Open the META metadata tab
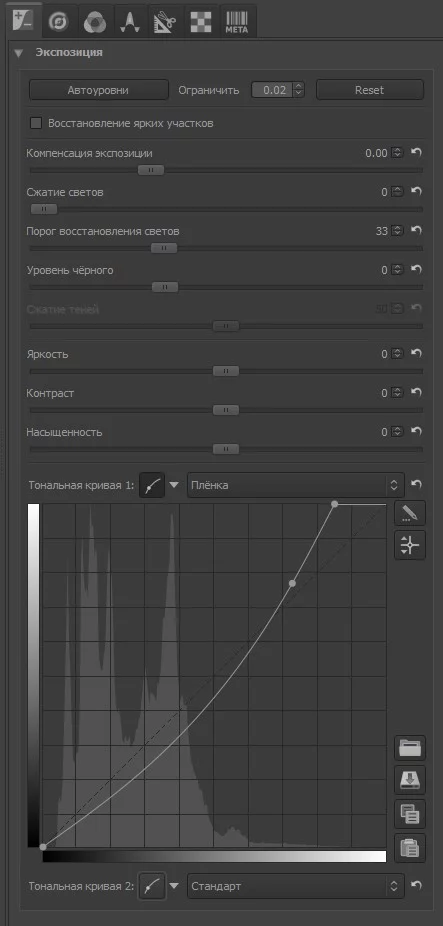Image resolution: width=443 pixels, height=926 pixels. coord(237,22)
